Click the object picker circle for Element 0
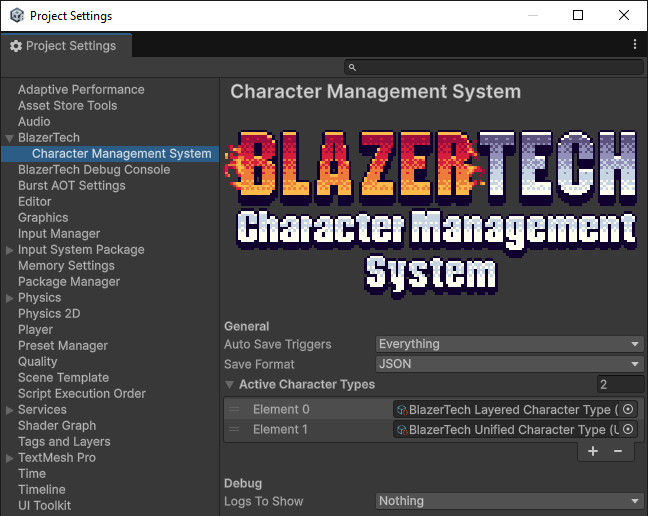Image resolution: width=648 pixels, height=516 pixels. pyautogui.click(x=628, y=409)
